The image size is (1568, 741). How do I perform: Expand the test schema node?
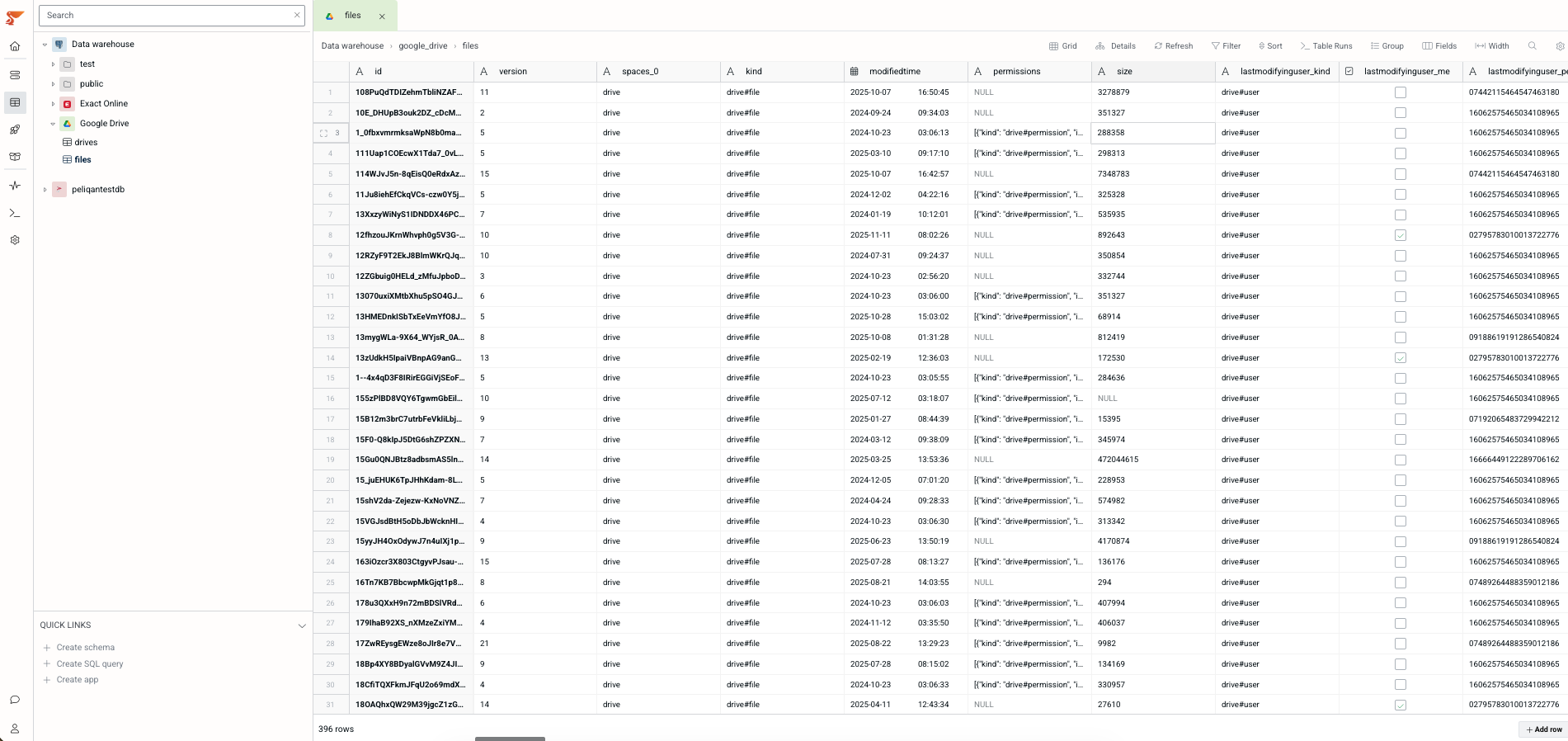(53, 64)
